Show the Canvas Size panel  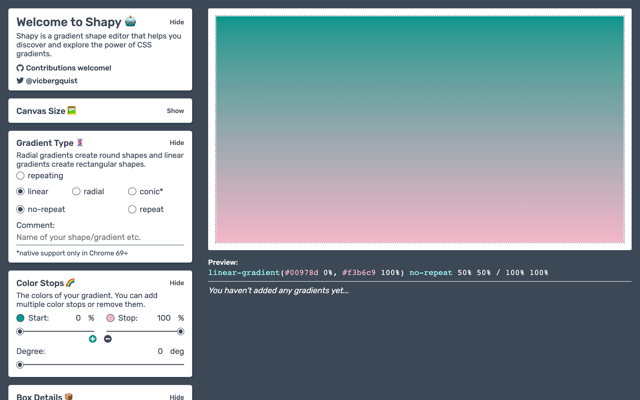175,111
